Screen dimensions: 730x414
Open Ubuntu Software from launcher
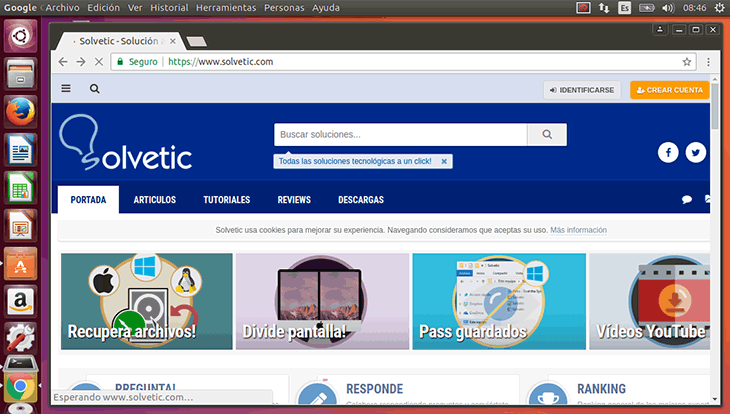[x=20, y=264]
